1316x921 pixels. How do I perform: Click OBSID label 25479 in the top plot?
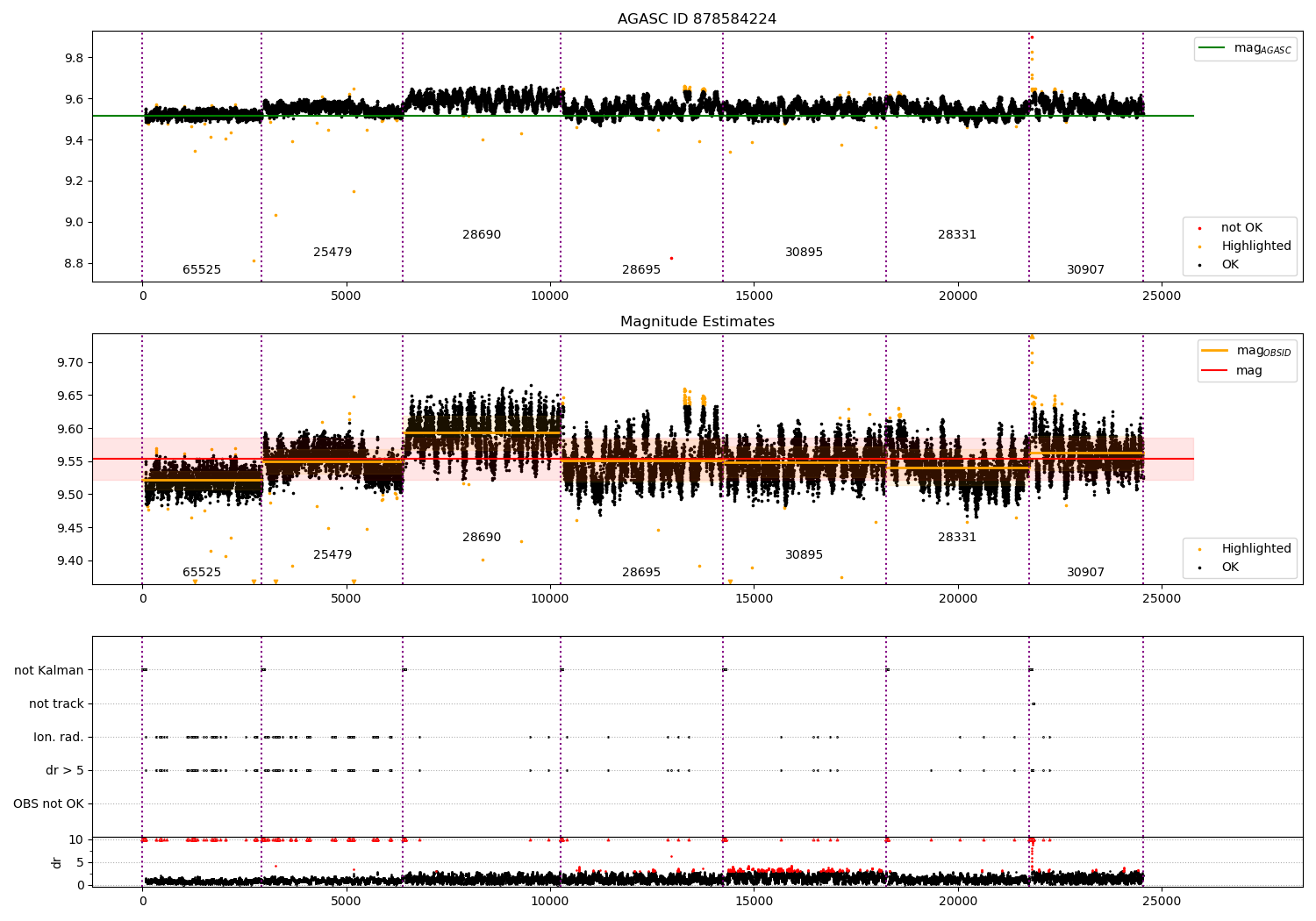coord(333,253)
